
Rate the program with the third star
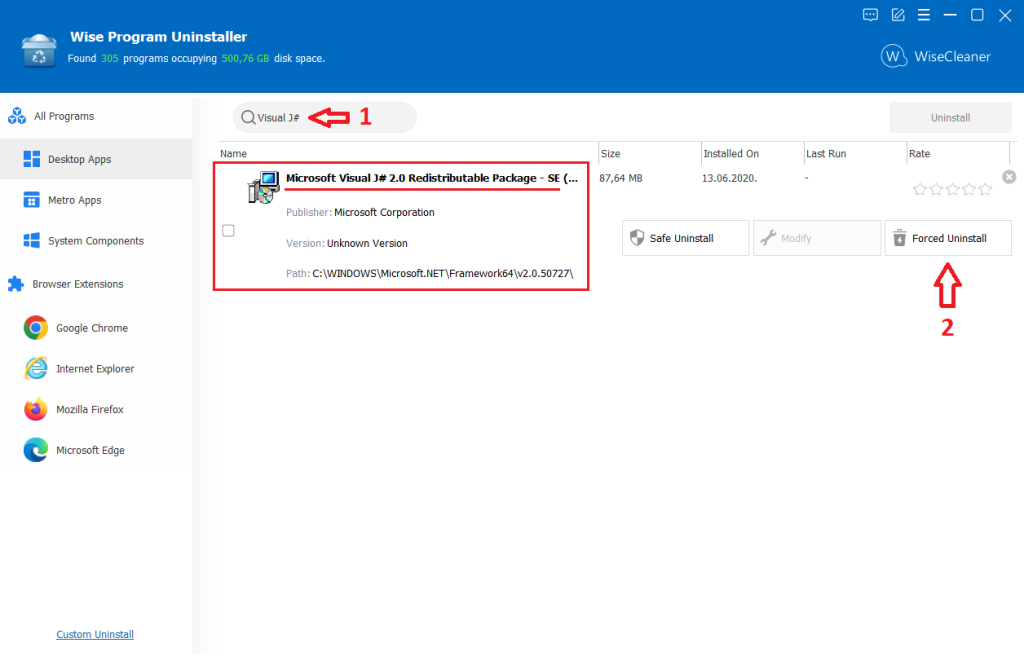tap(953, 189)
